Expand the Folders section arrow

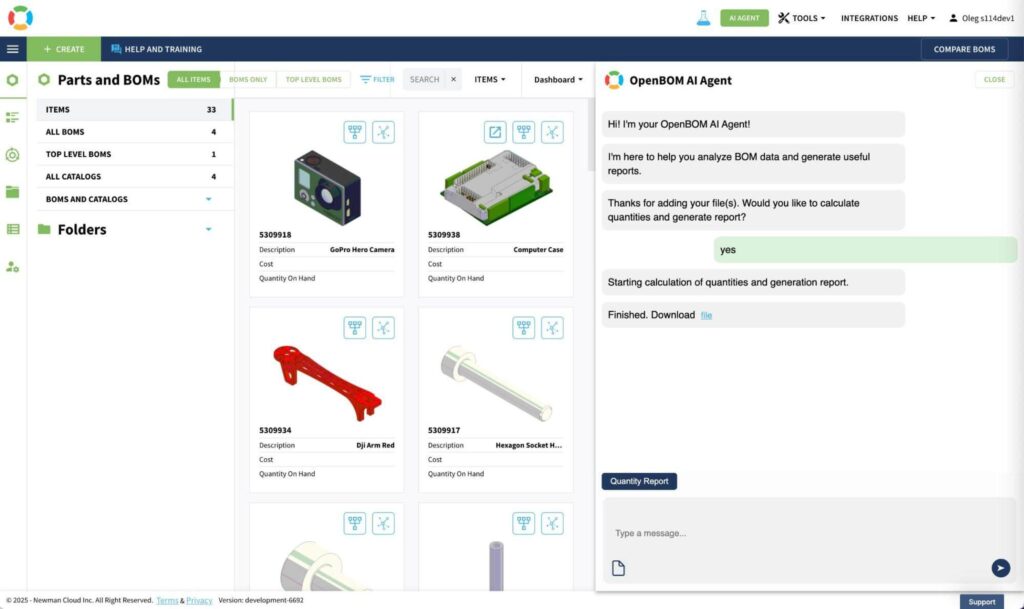tap(208, 229)
